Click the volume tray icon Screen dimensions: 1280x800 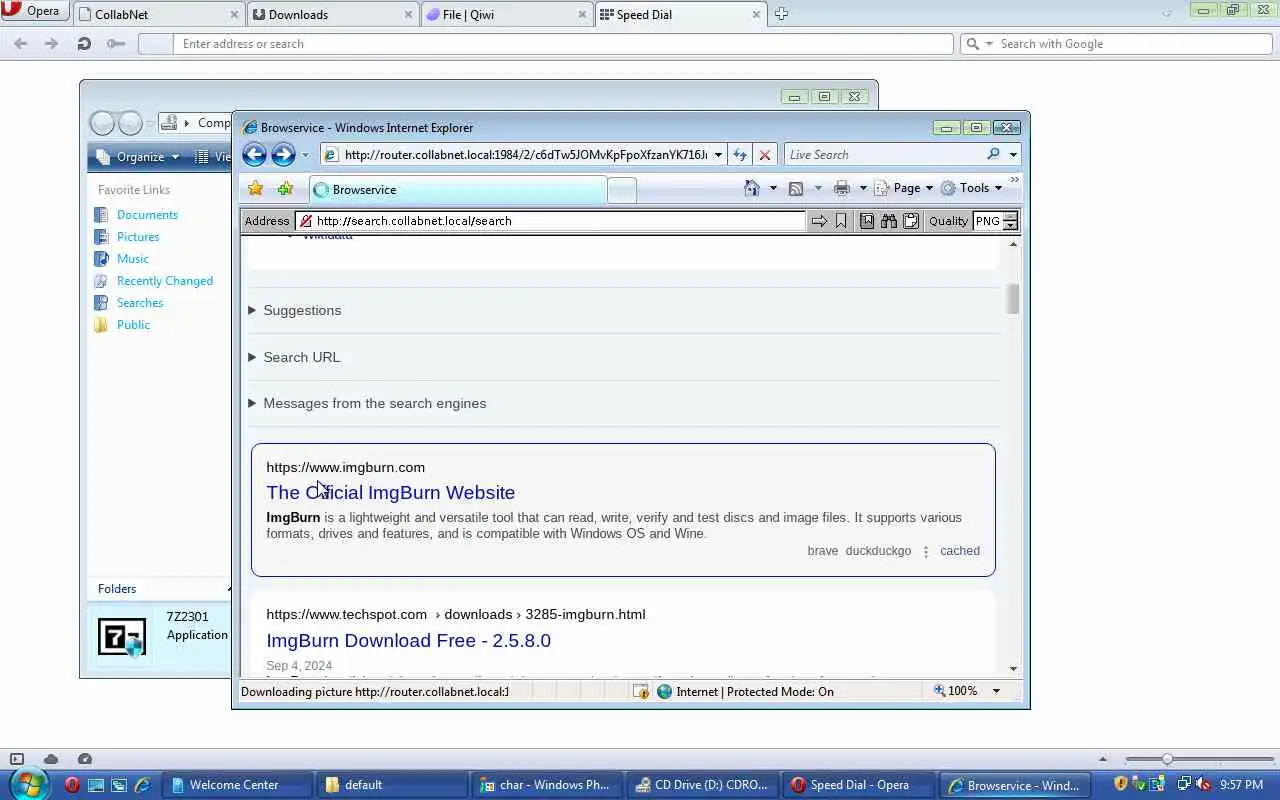tap(1203, 784)
